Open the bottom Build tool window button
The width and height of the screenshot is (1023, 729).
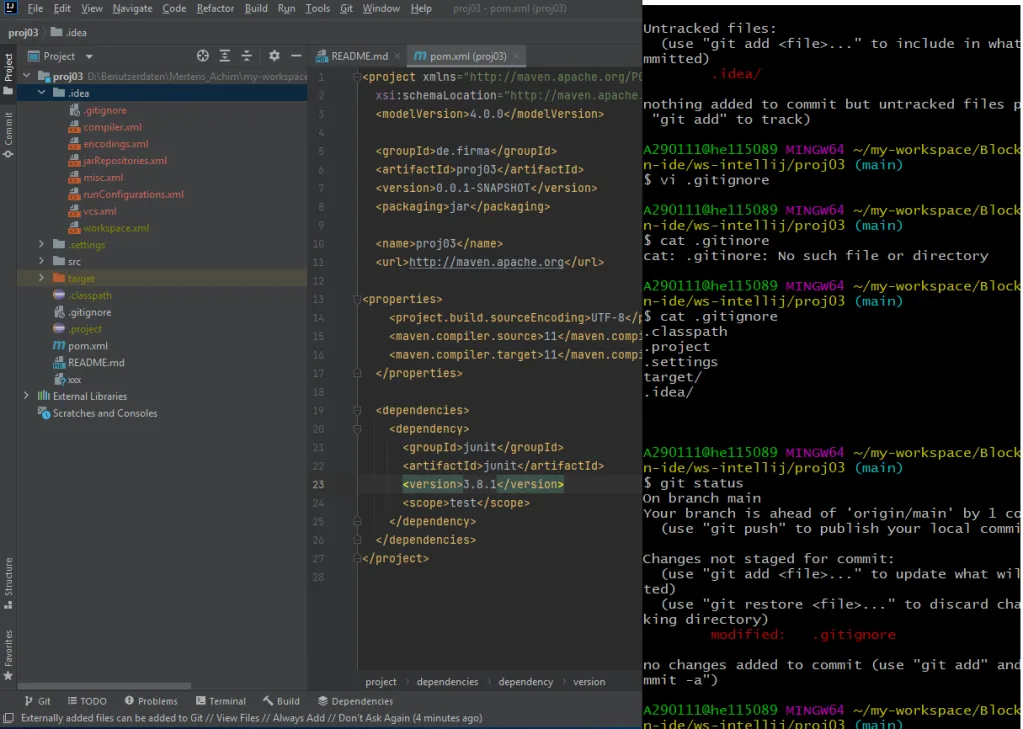(x=281, y=701)
